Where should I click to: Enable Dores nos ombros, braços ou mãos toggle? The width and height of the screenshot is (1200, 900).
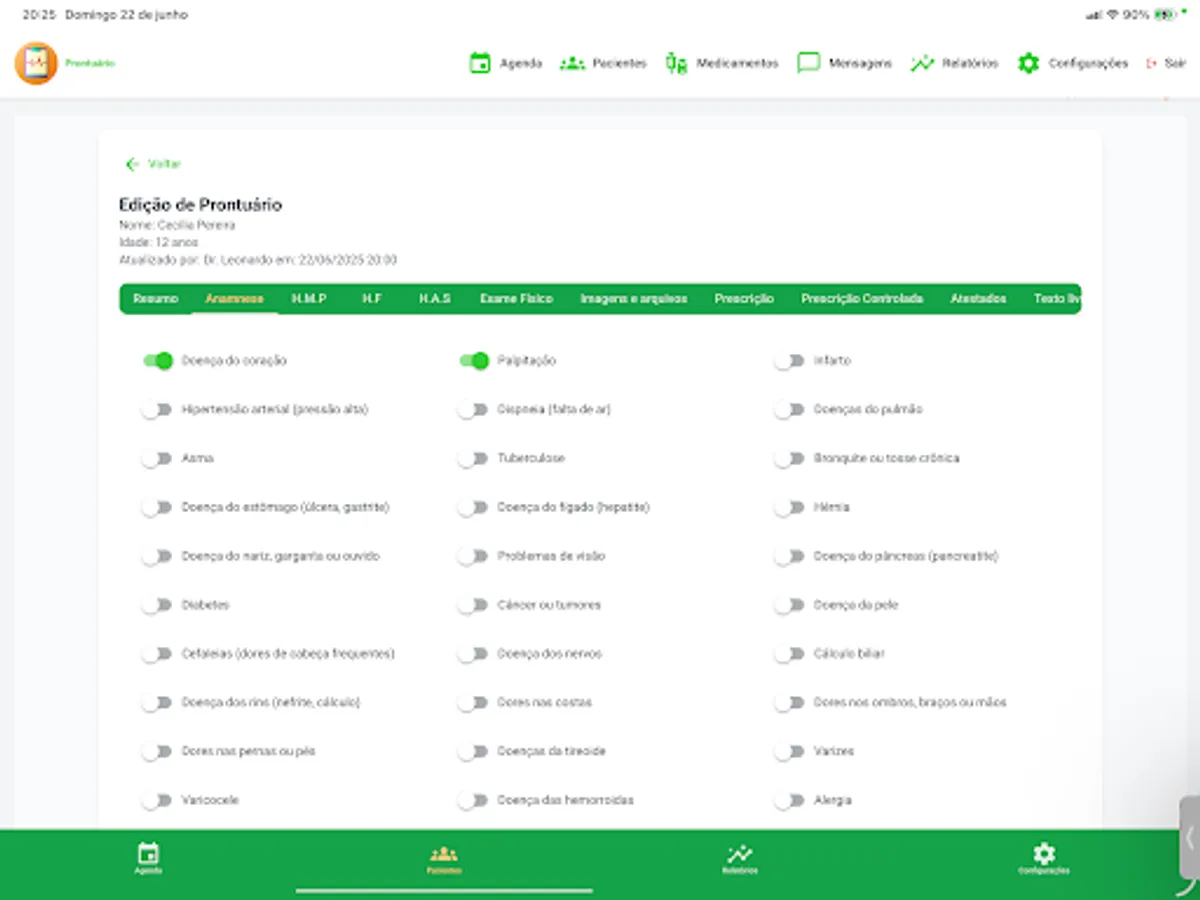[x=789, y=703]
